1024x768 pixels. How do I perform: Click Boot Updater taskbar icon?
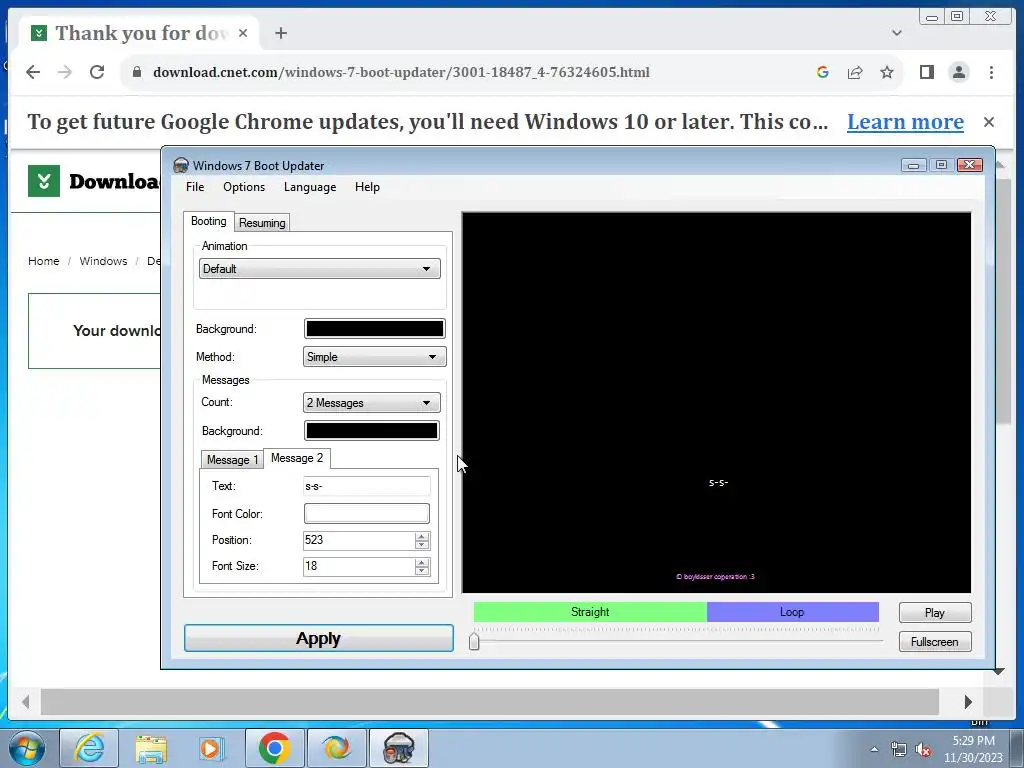pyautogui.click(x=399, y=748)
